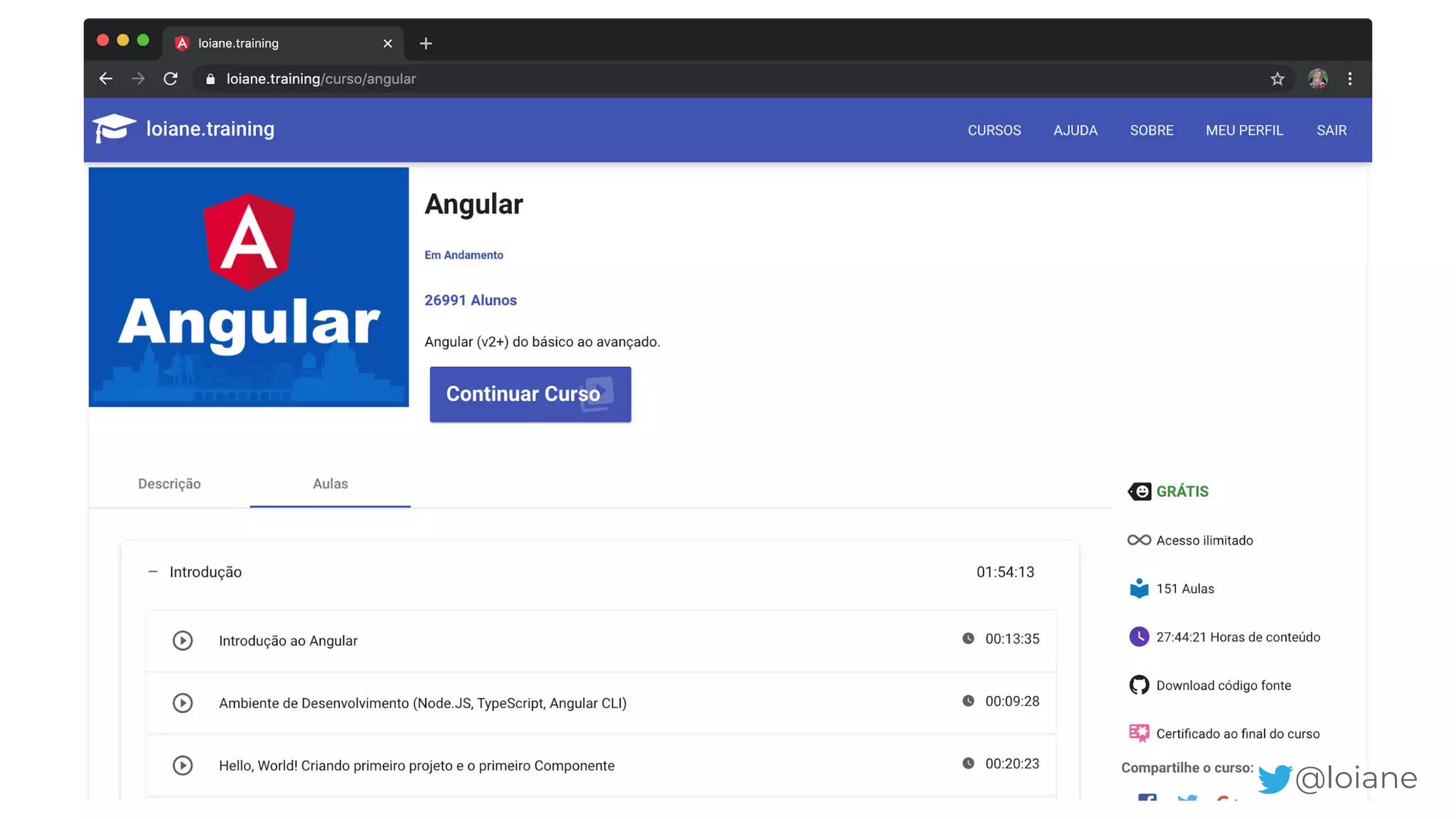Open the CURSOS menu item
The height and width of the screenshot is (819, 1456).
[x=994, y=130]
